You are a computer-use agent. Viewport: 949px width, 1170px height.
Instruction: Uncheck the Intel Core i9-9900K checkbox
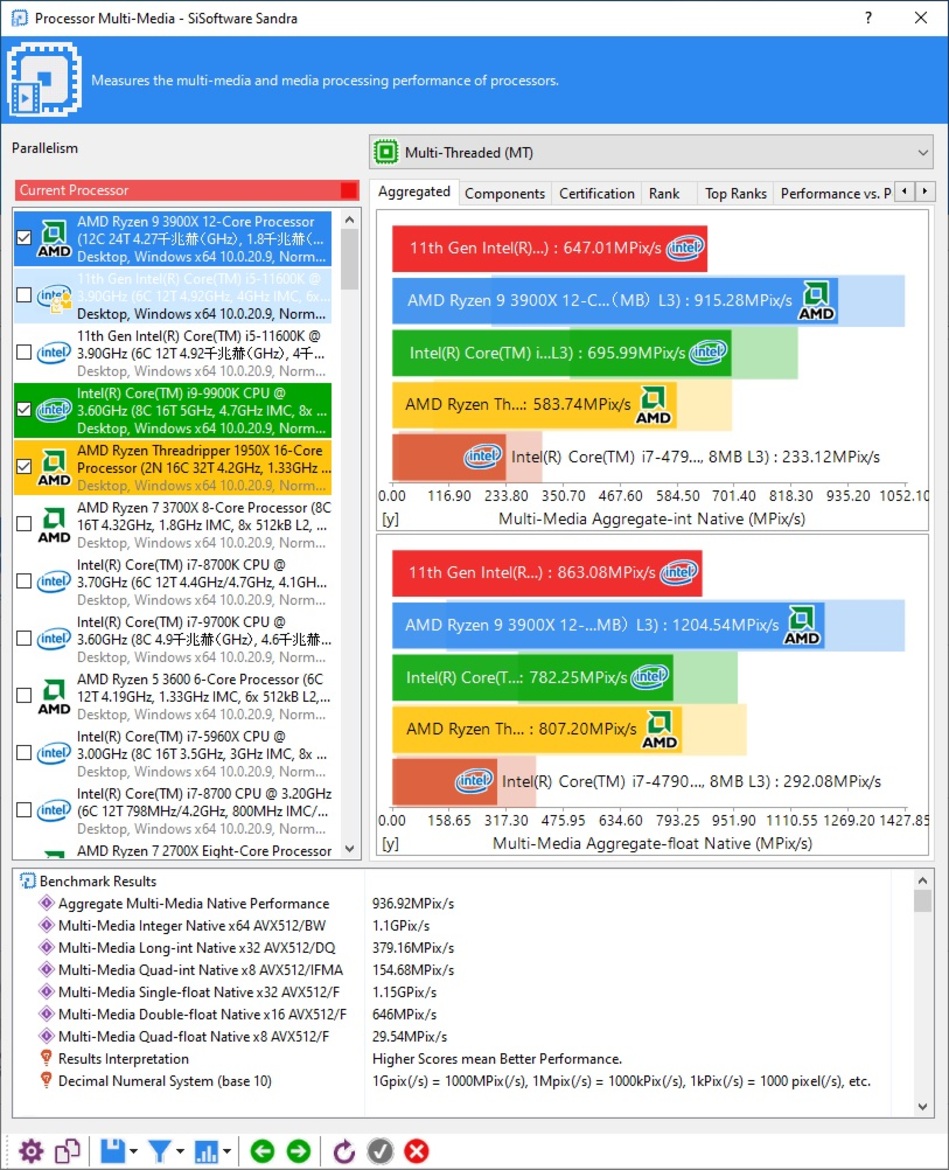click(24, 409)
